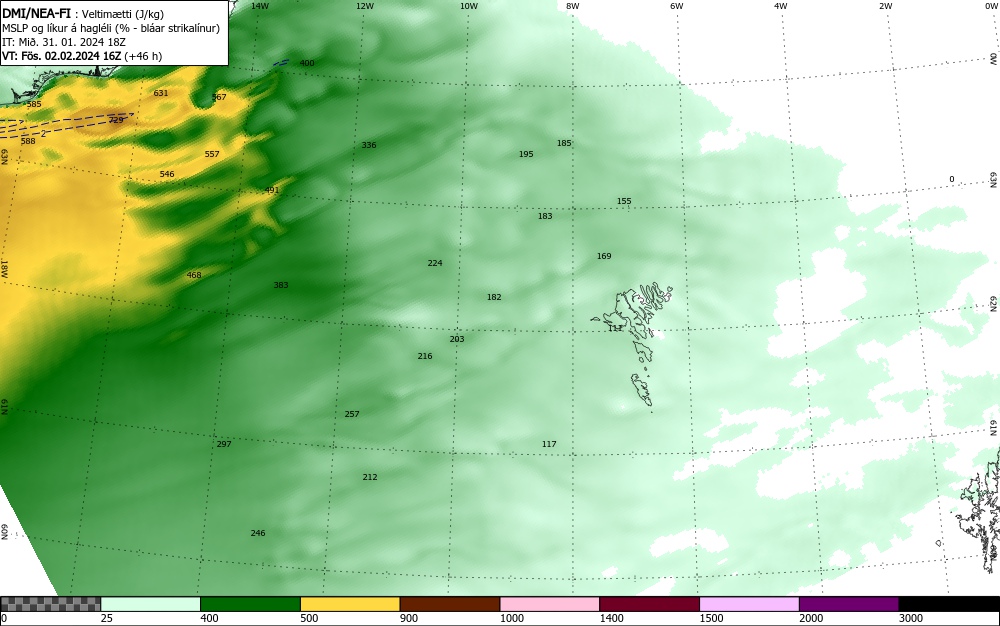Click the 900 legend scale number
1000x626 pixels.
[409, 618]
